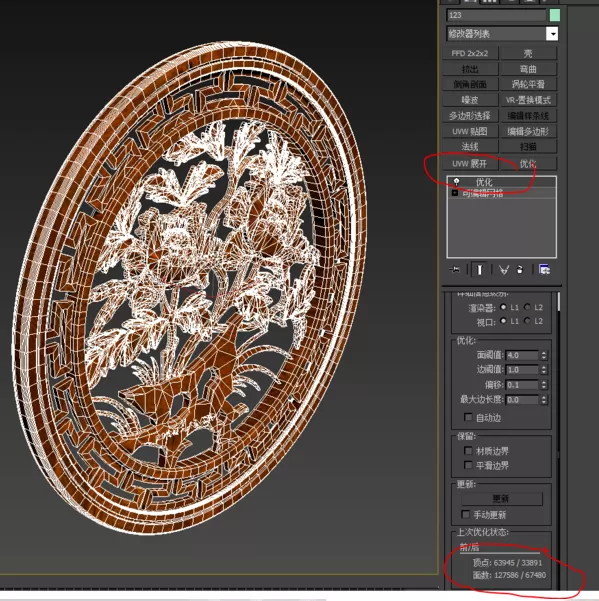This screenshot has width=599, height=601.
Task: Apply the 法线 modifier
Action: 470,146
